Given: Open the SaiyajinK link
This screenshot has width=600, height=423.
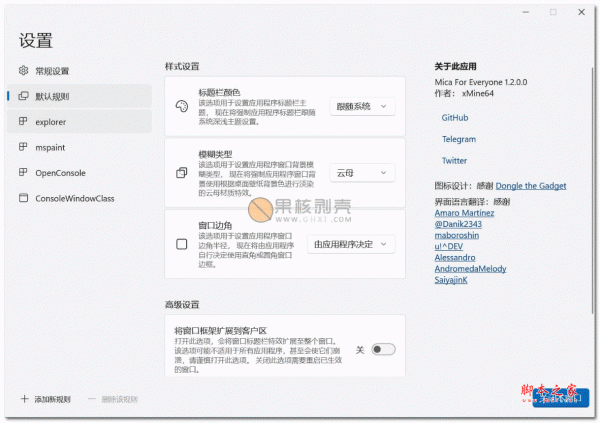Looking at the screenshot, I should coord(451,280).
